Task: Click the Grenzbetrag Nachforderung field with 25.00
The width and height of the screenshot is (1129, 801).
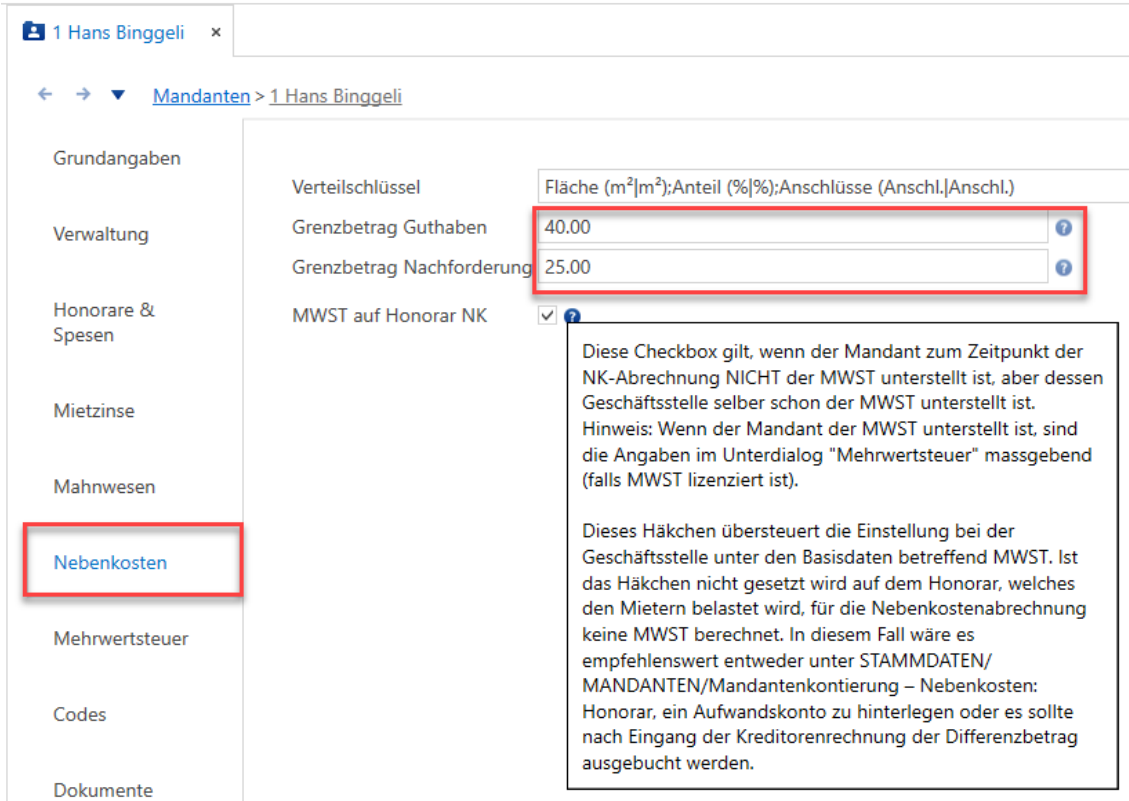Action: (x=793, y=267)
